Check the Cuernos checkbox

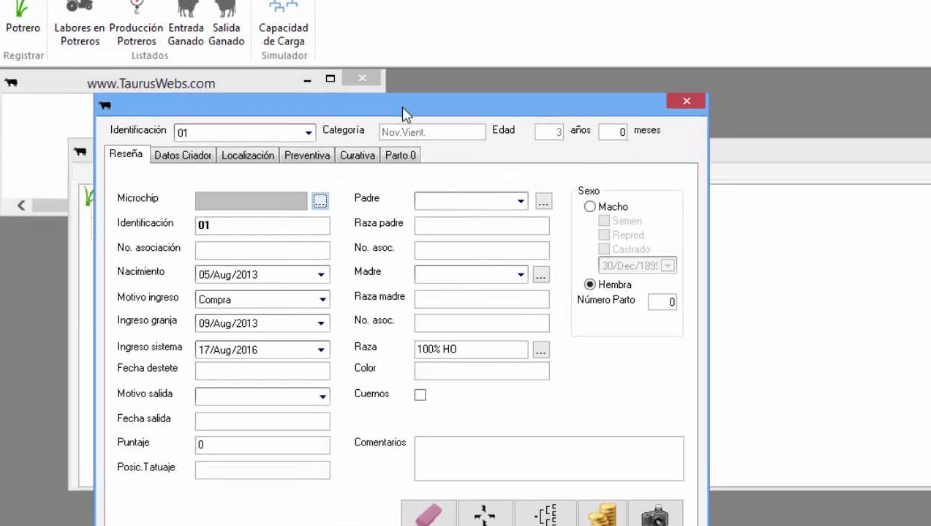tap(420, 395)
